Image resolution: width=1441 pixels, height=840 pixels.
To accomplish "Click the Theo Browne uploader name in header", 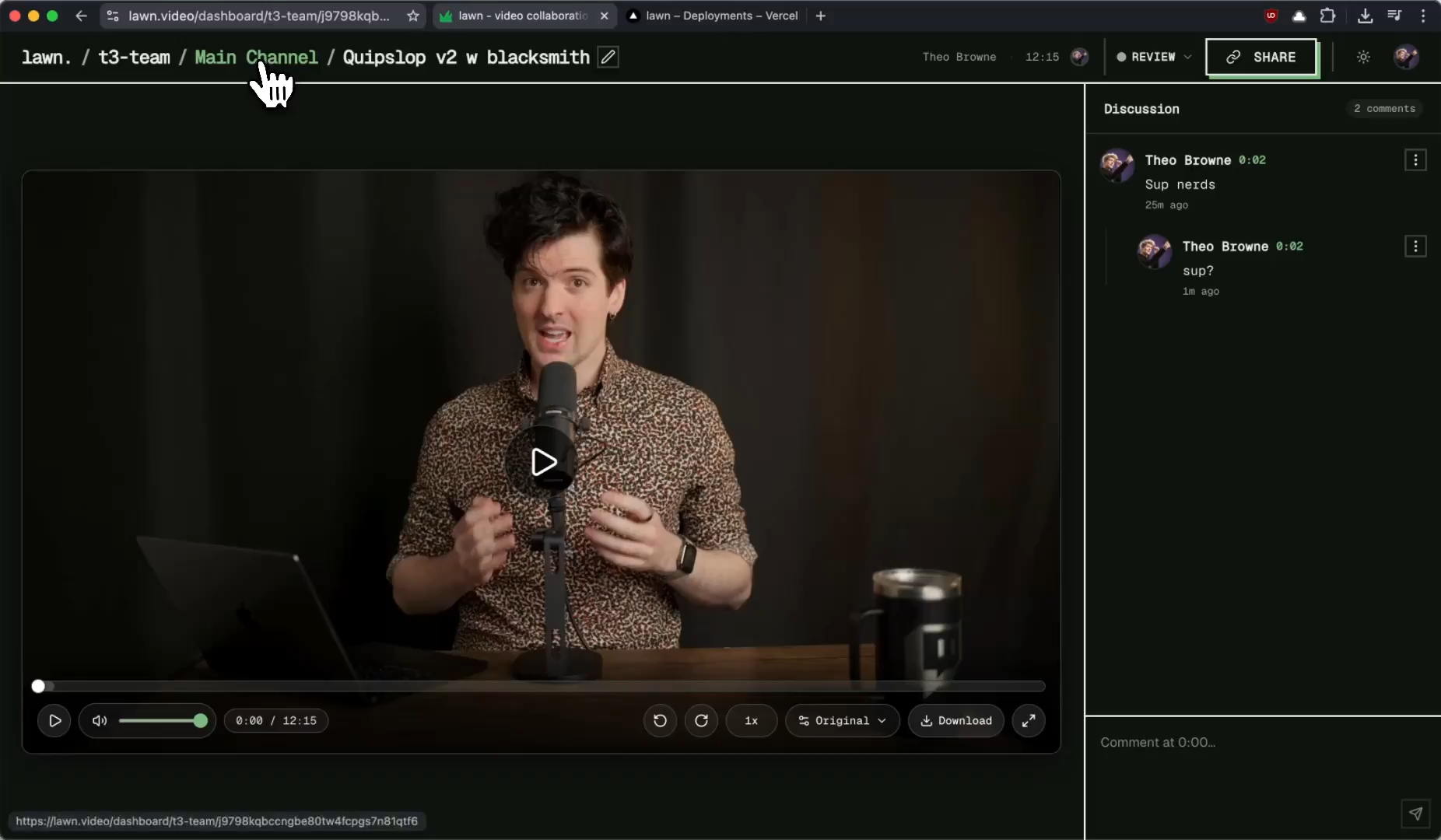I will click(x=959, y=57).
